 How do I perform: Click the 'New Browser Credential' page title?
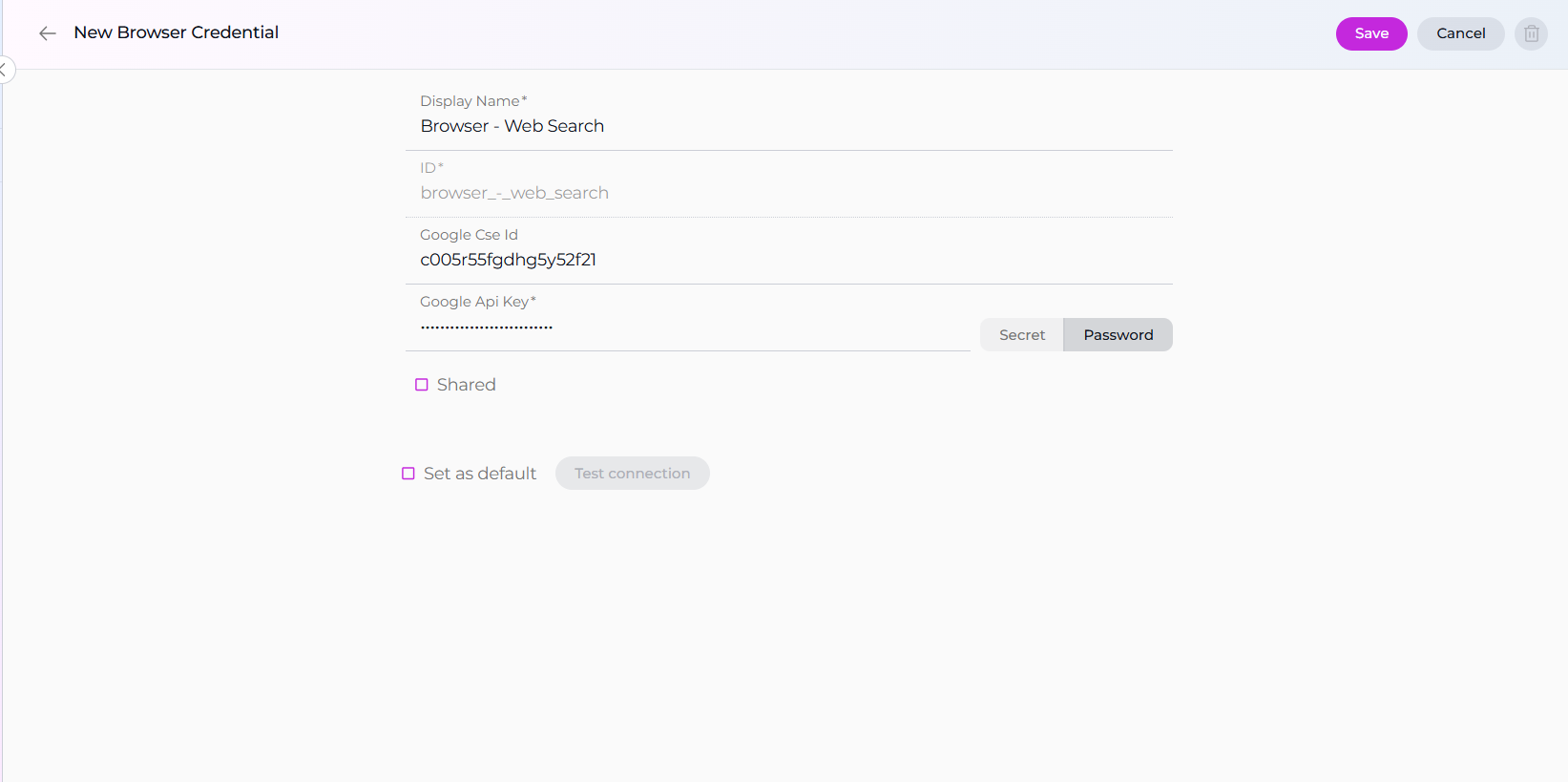click(177, 32)
